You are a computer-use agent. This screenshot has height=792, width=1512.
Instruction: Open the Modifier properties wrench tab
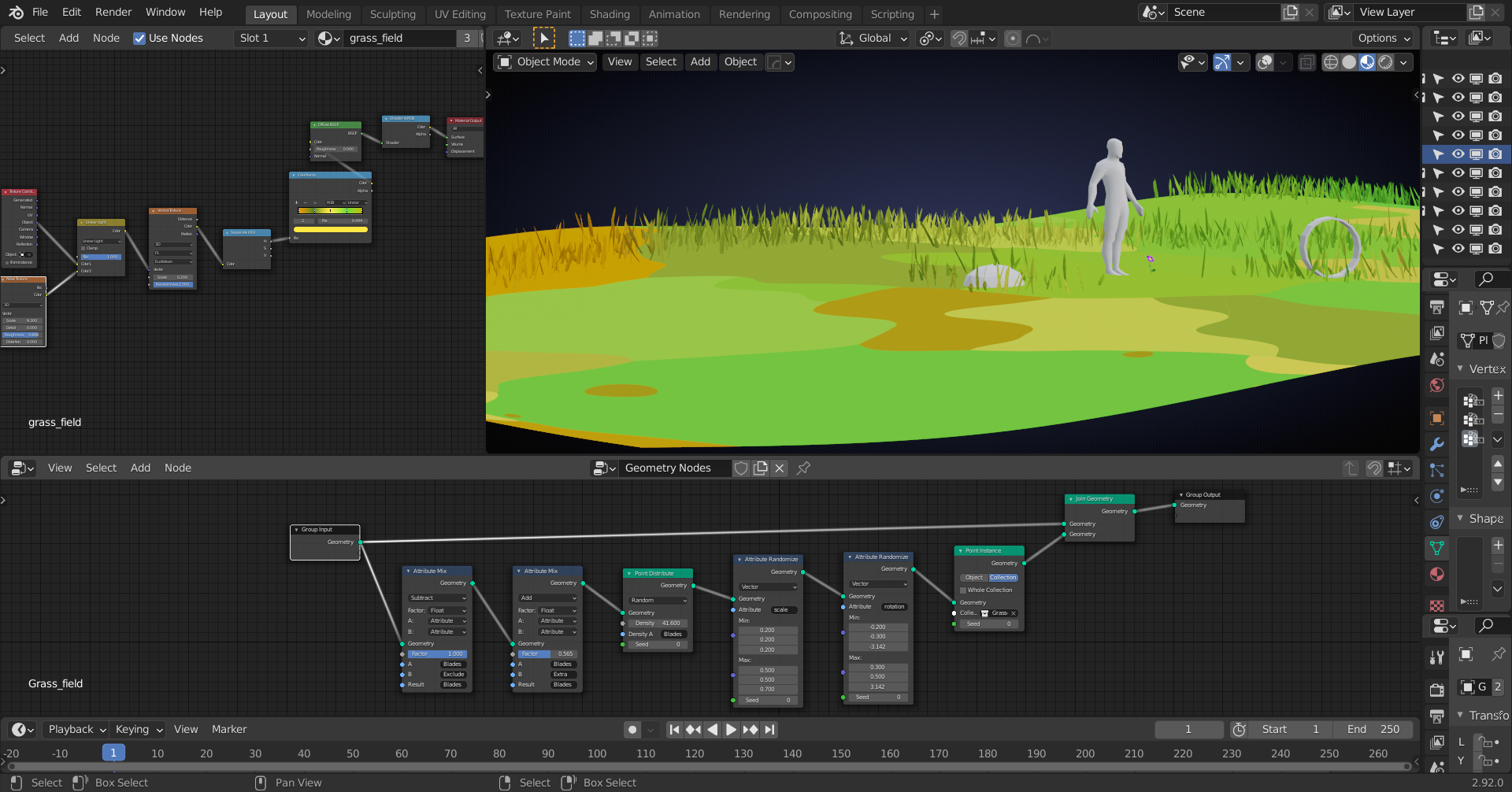coord(1437,444)
